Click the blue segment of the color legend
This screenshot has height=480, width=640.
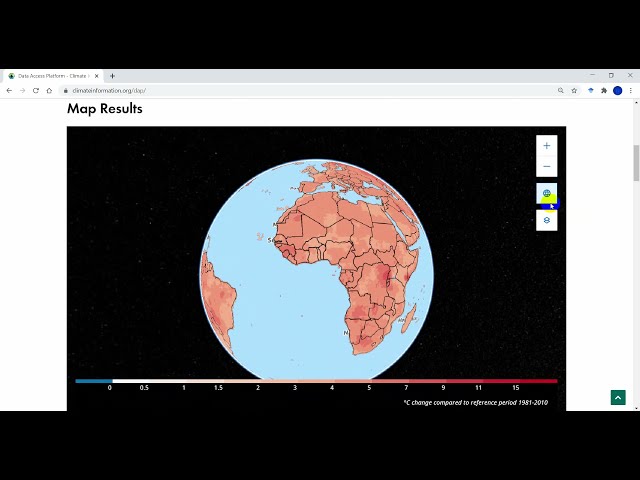coord(94,381)
